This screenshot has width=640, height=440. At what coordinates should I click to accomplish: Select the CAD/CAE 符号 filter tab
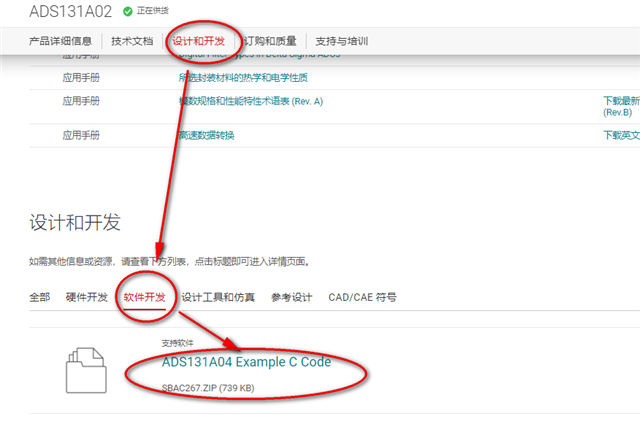362,297
